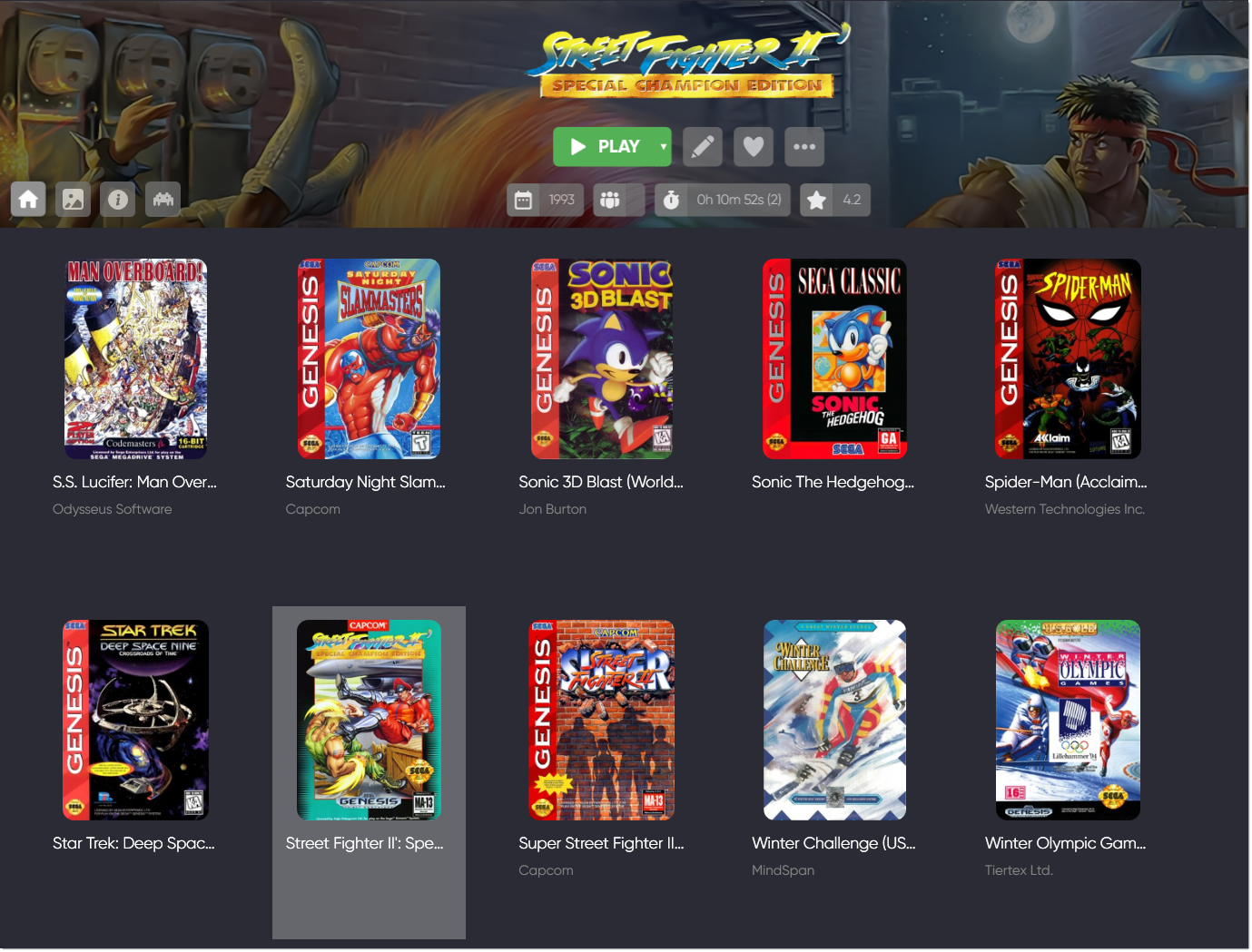Select the Super Street Fighter II cover
The height and width of the screenshot is (952, 1252).
(602, 721)
